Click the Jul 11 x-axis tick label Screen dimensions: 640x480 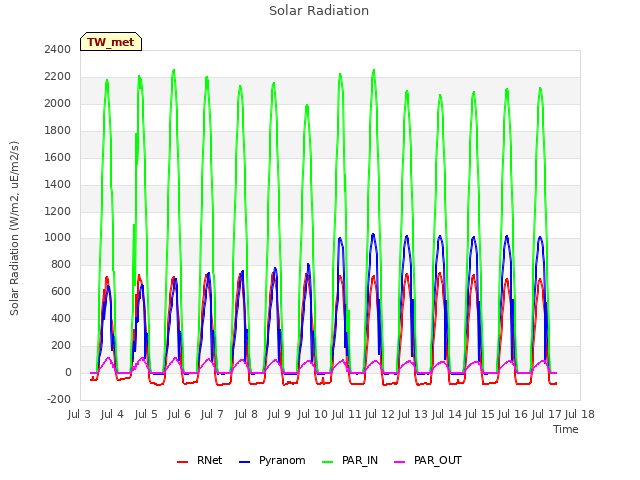346,414
